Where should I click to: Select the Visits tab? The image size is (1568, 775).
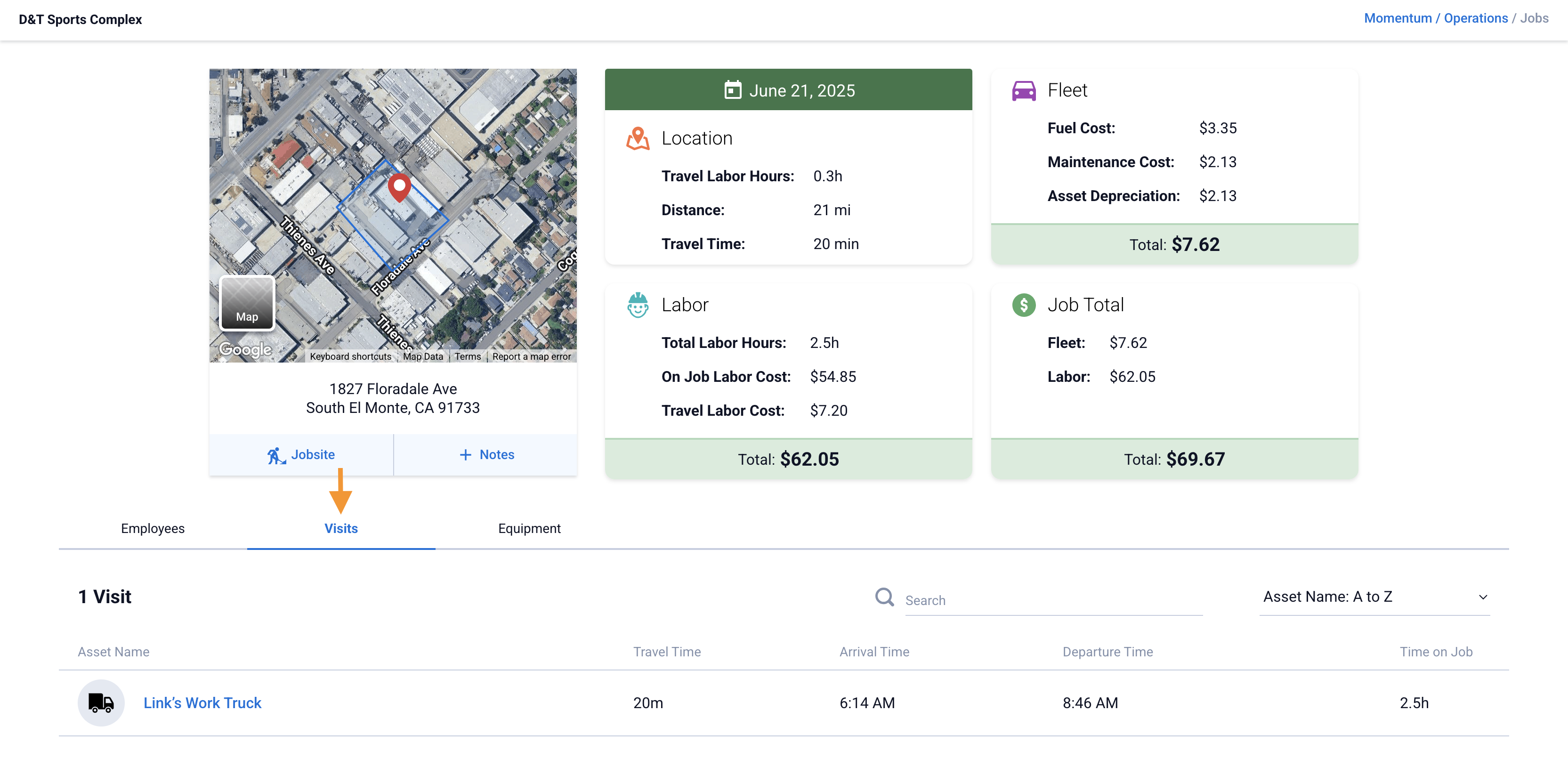tap(341, 528)
